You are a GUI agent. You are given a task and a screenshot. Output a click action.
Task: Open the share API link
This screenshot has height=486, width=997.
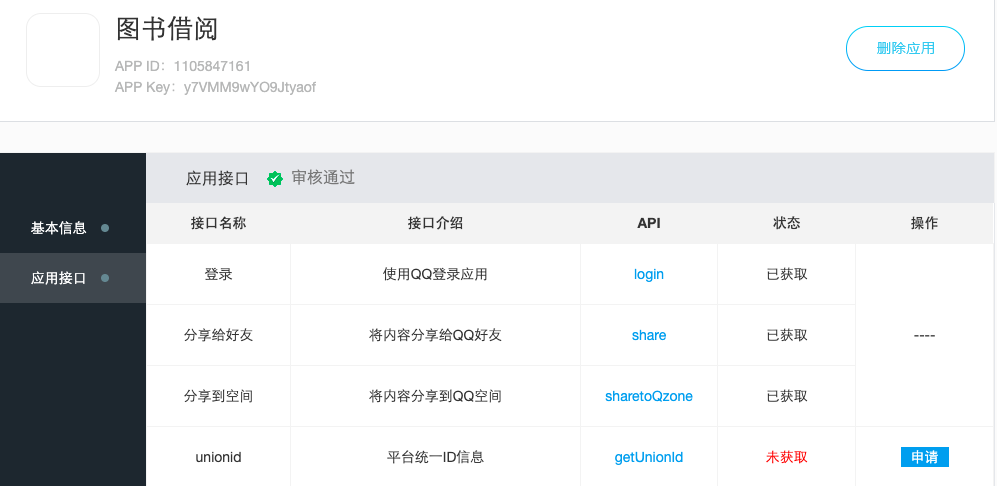coord(649,335)
